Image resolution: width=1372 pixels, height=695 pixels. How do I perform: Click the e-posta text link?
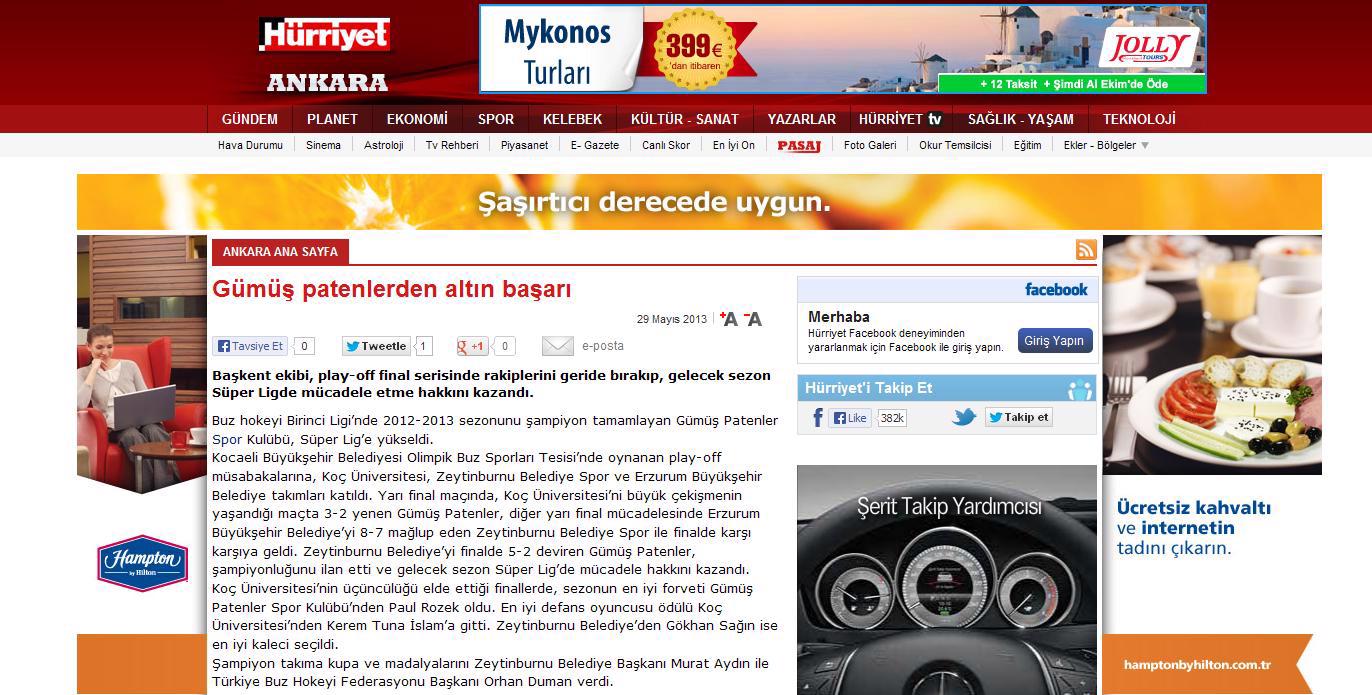tap(603, 346)
